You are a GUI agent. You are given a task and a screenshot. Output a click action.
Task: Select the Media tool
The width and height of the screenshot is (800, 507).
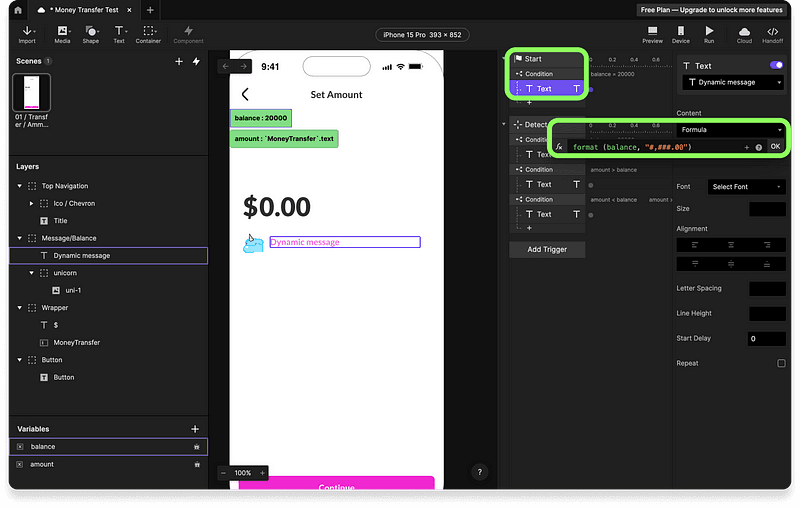[x=62, y=35]
